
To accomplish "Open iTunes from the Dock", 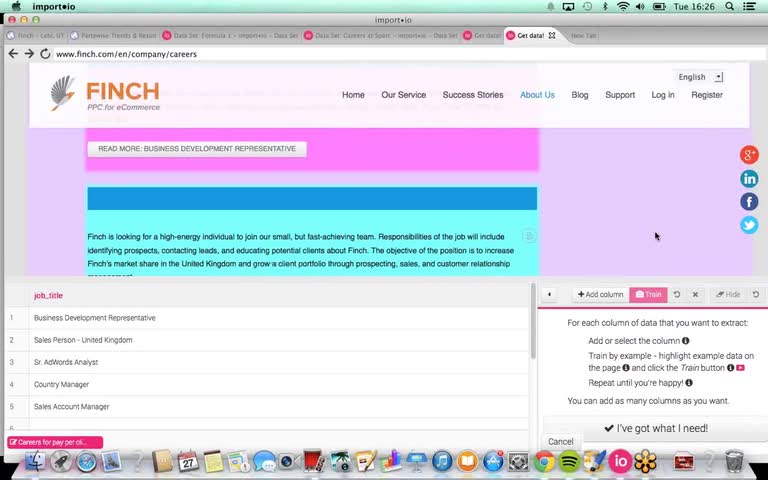I will pyautogui.click(x=442, y=461).
